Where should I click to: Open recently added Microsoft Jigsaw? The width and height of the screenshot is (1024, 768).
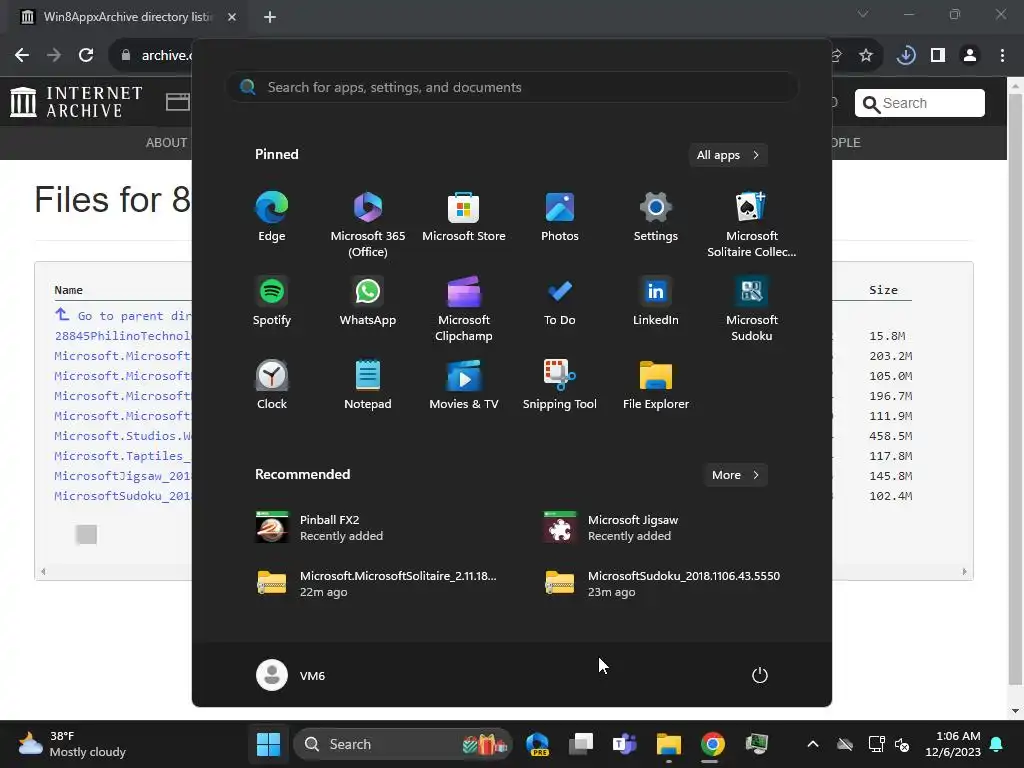[611, 528]
